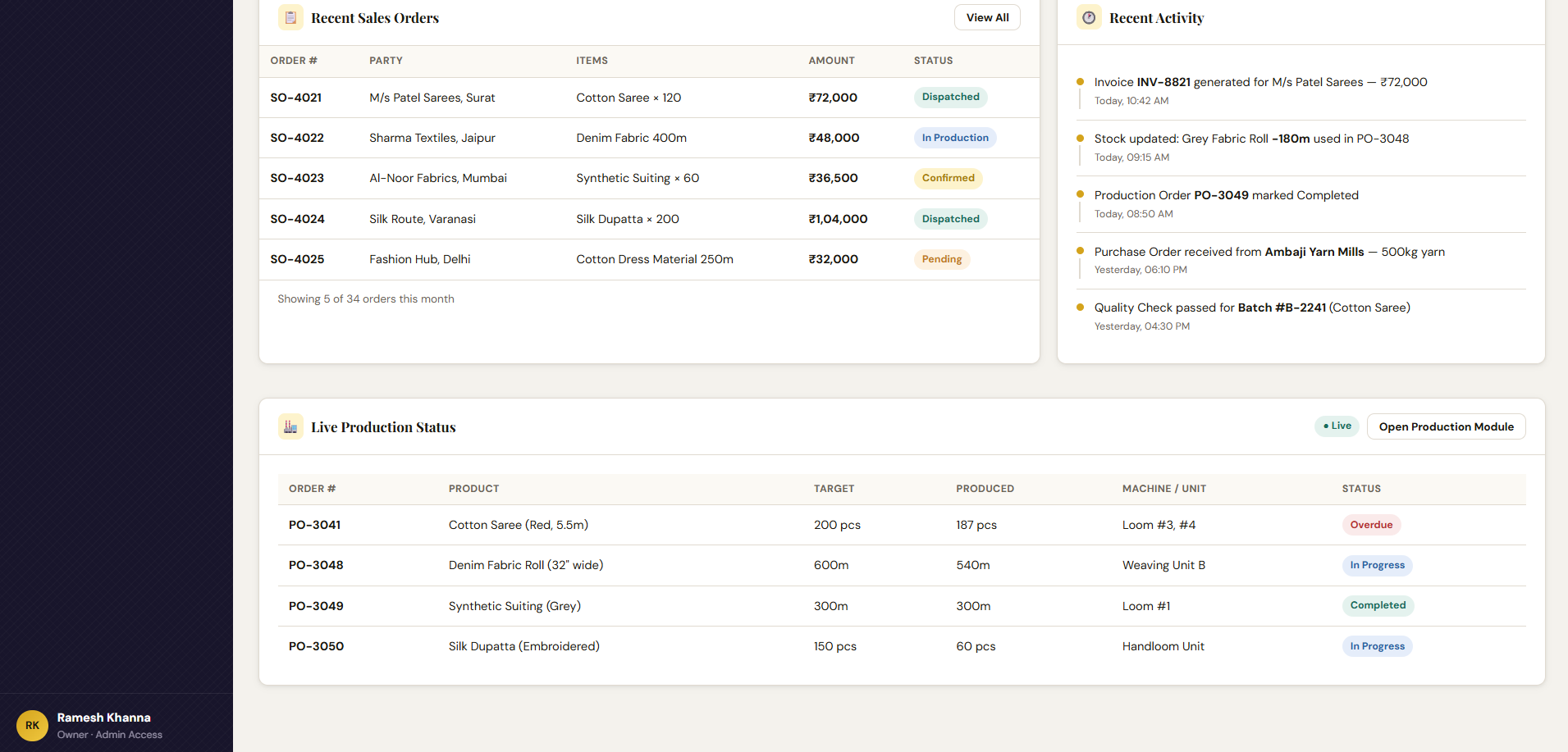
Task: Select the ₹32,000 amount cell
Action: click(833, 259)
